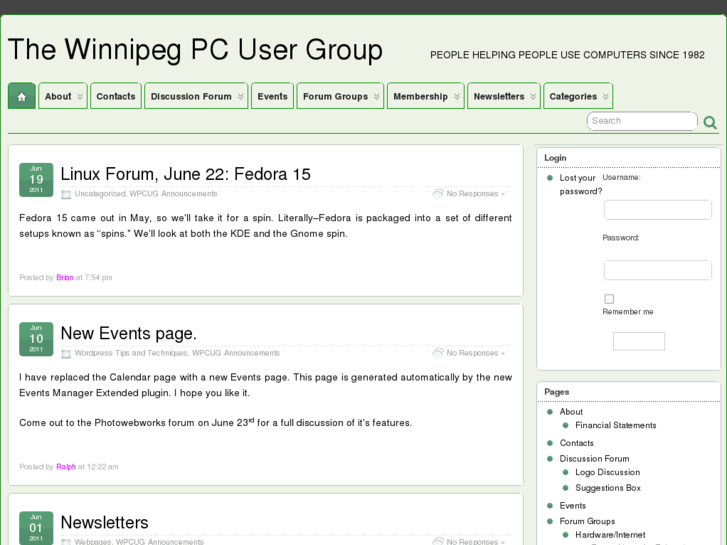Image resolution: width=727 pixels, height=545 pixels.
Task: Expand the Discussion Forum menu arrow
Action: 241,96
